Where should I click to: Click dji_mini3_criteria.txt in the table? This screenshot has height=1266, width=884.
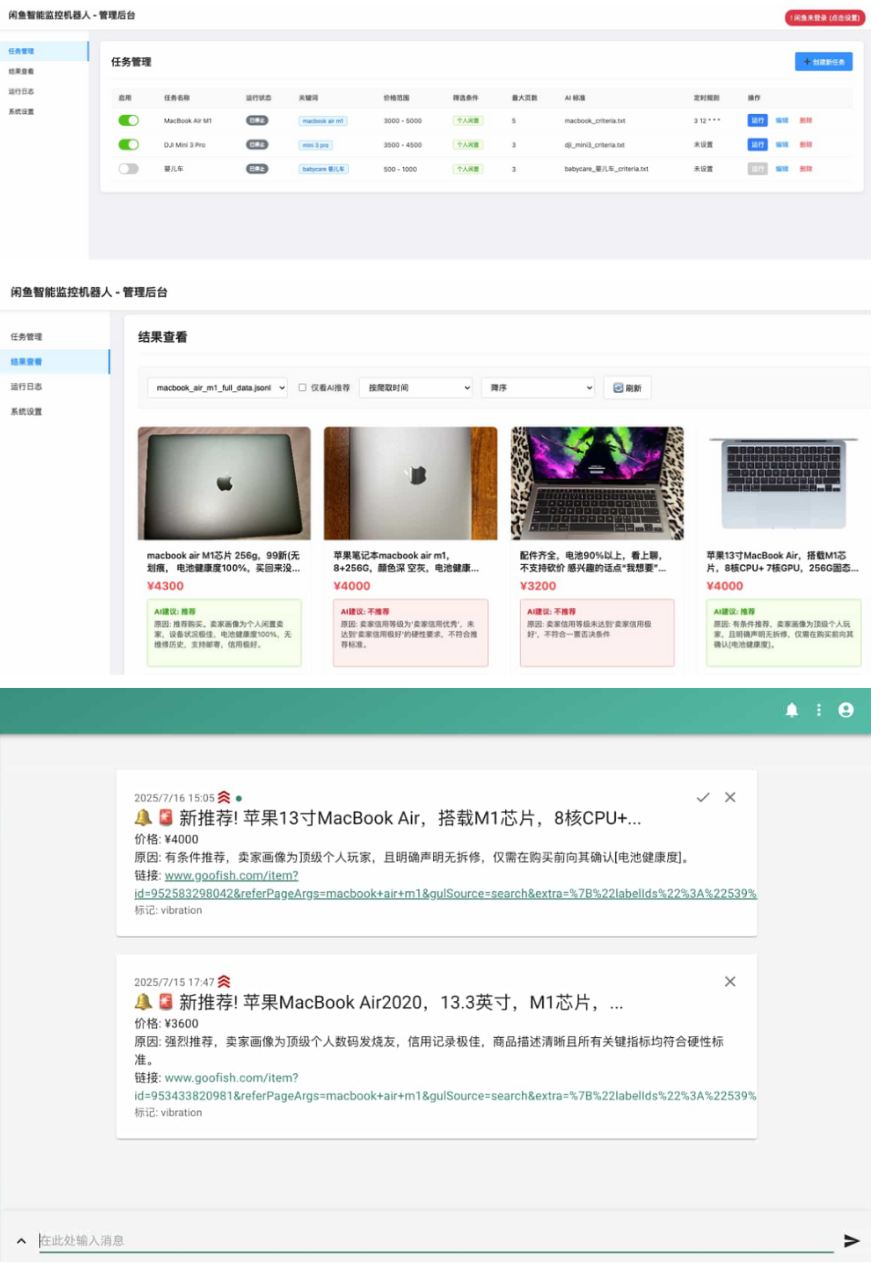[x=594, y=144]
